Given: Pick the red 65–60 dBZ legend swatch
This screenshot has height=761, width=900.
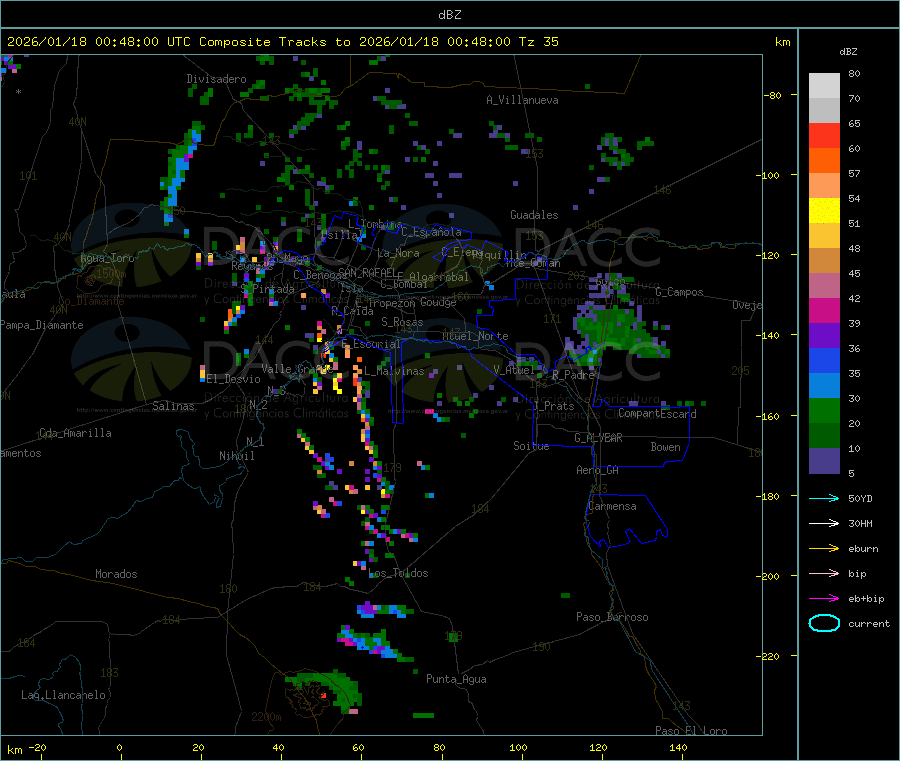Looking at the screenshot, I should [x=824, y=135].
